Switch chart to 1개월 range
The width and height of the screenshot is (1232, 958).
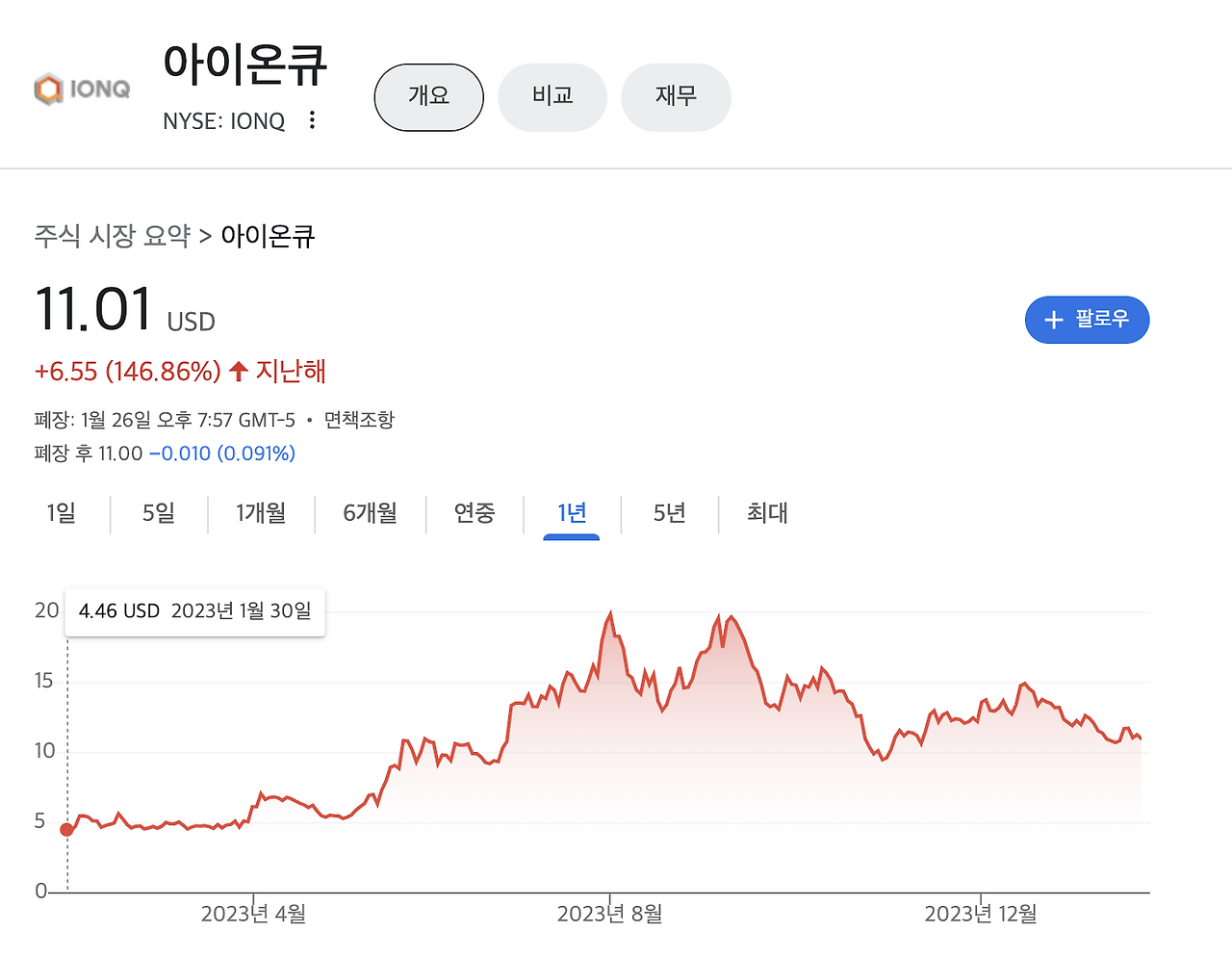[261, 513]
